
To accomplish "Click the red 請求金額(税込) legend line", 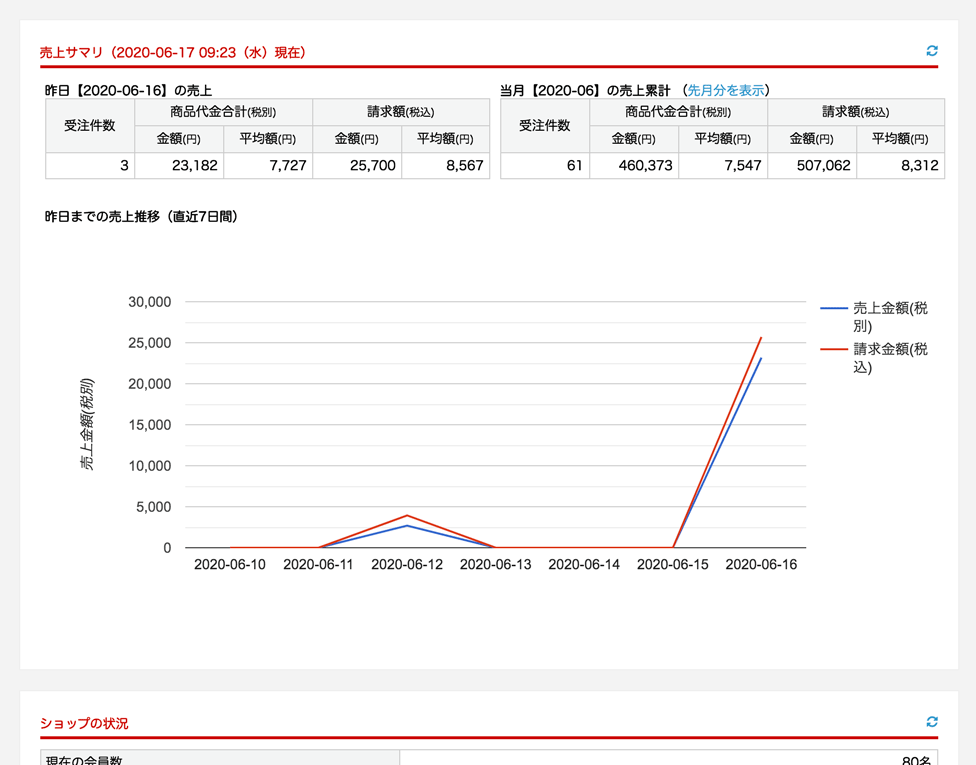I will point(834,349).
